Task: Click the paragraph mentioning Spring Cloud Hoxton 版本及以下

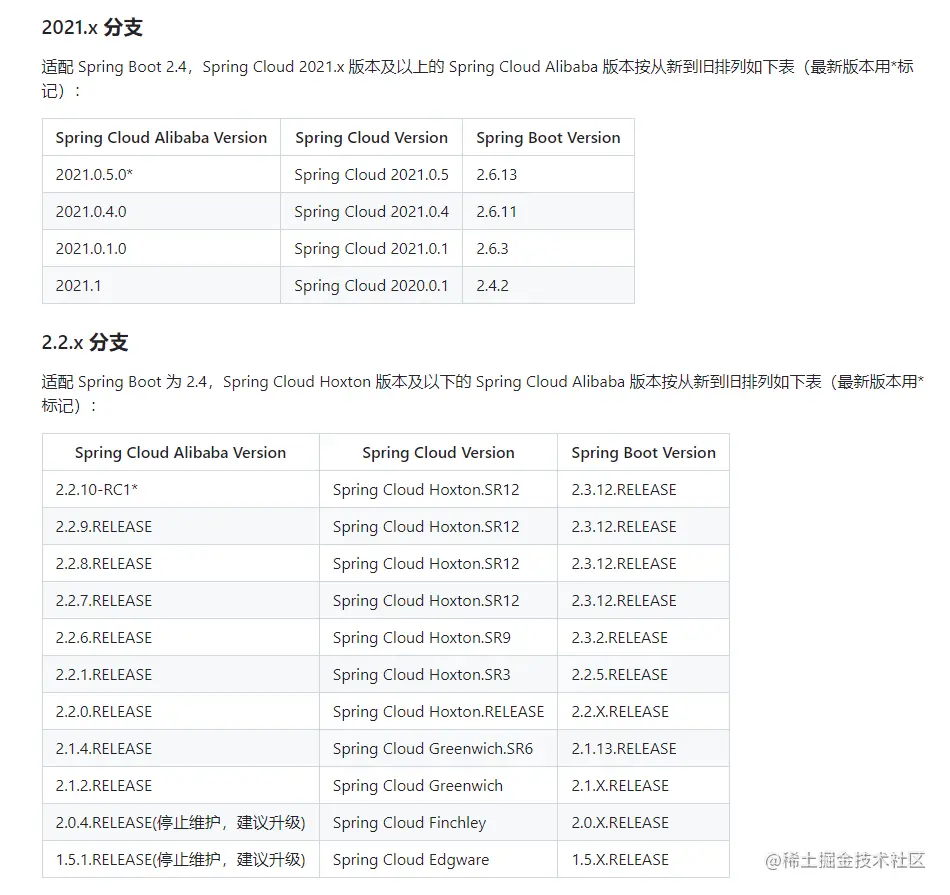Action: [482, 393]
